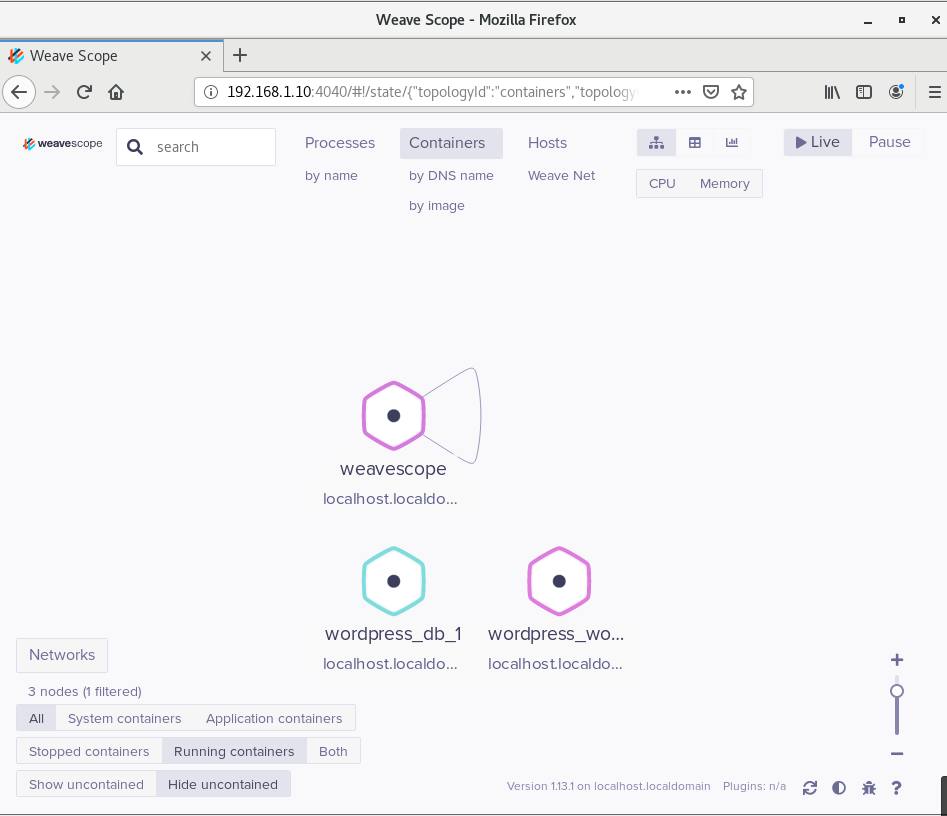Select Hide uncontained
The image size is (947, 816).
point(223,784)
